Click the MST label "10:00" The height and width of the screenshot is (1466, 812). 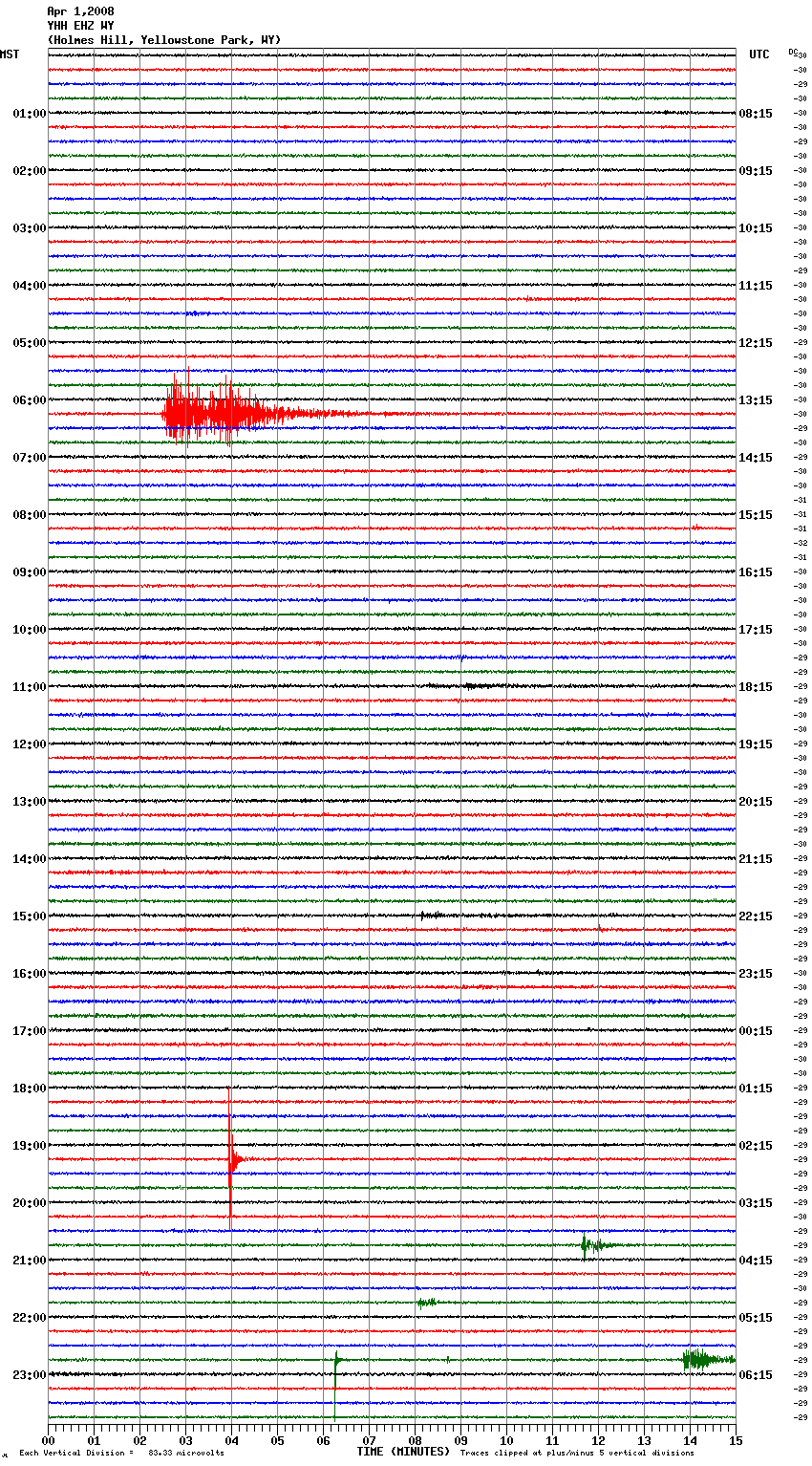click(30, 630)
